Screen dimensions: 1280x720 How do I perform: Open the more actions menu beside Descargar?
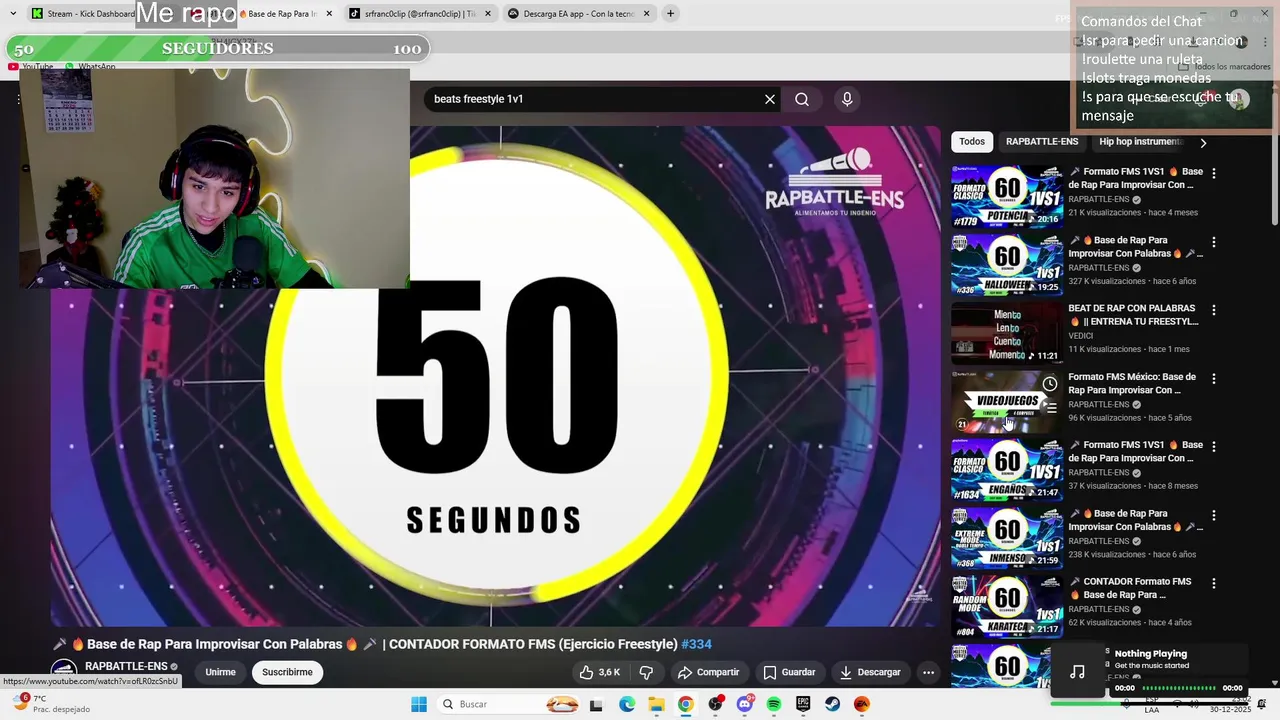pyautogui.click(x=928, y=672)
